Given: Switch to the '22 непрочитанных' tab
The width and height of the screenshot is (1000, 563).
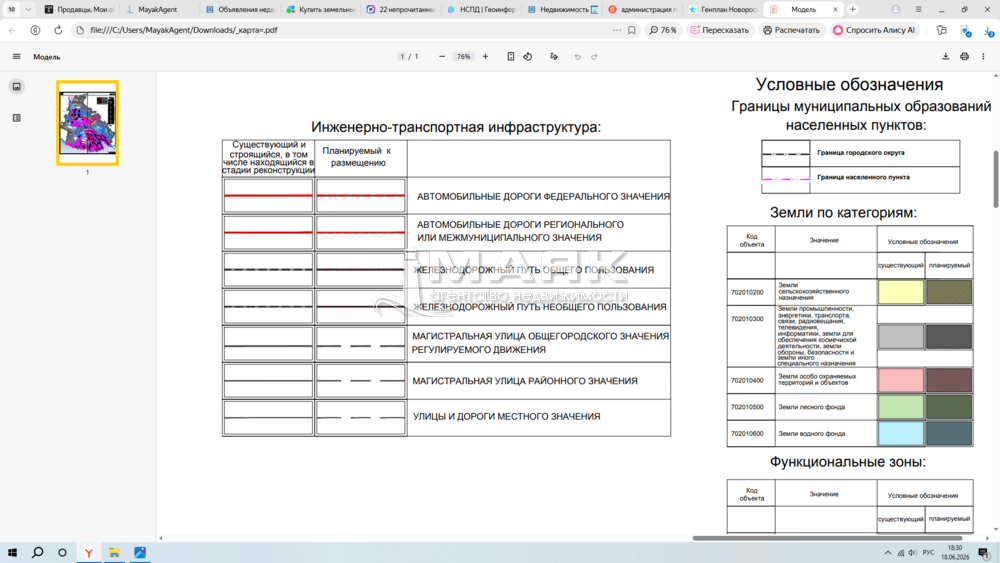Looking at the screenshot, I should point(401,10).
